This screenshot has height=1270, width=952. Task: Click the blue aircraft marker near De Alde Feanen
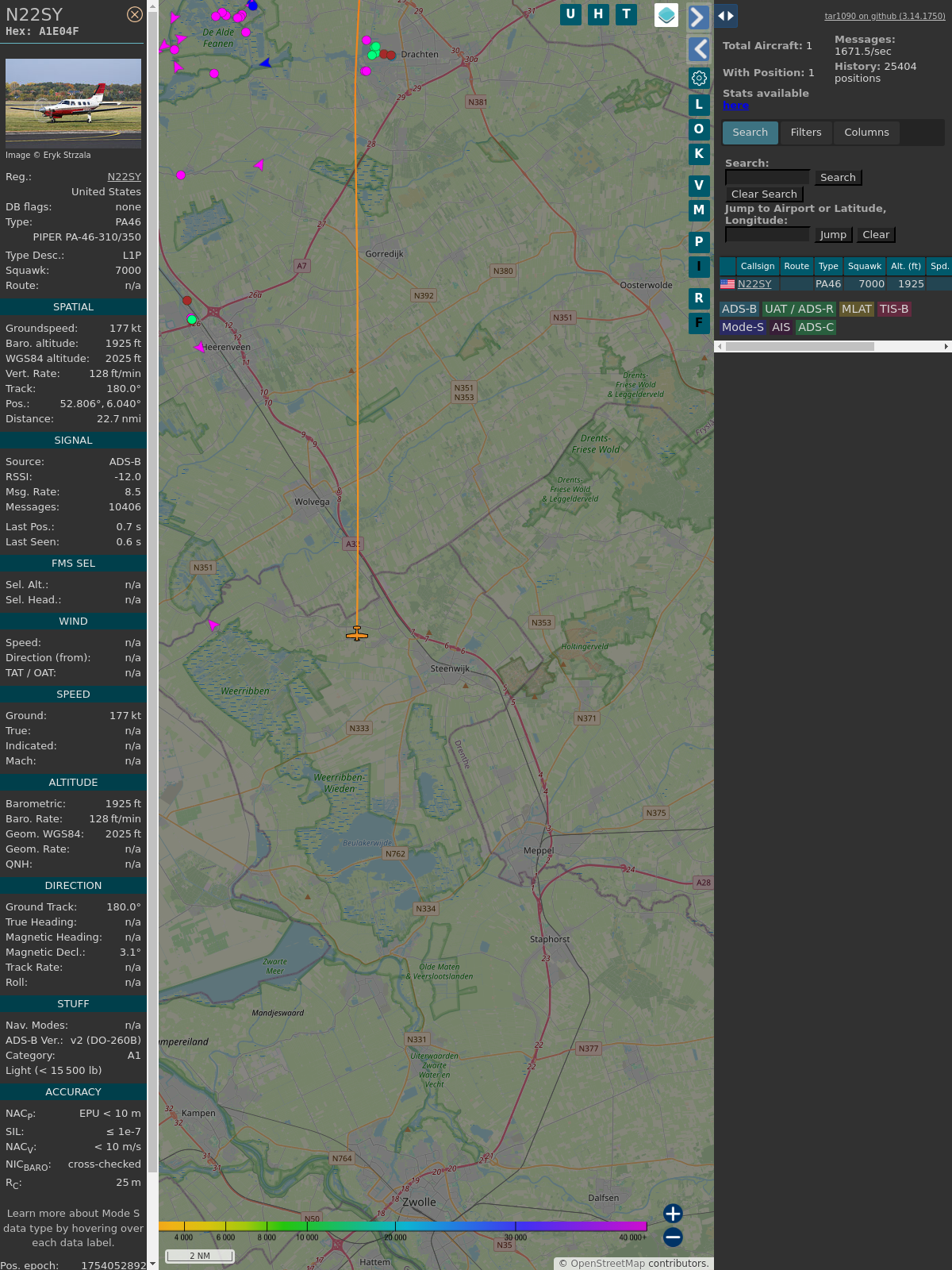click(266, 63)
